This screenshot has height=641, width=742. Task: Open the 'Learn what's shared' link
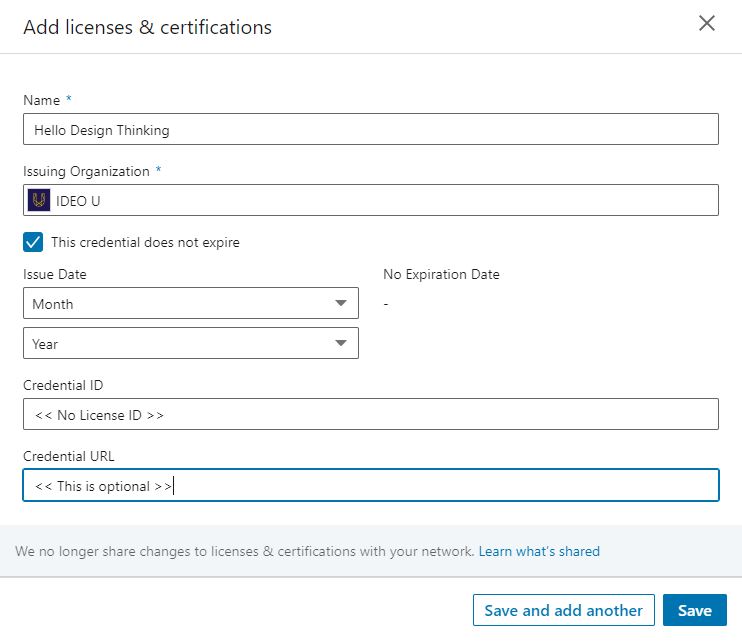point(539,551)
